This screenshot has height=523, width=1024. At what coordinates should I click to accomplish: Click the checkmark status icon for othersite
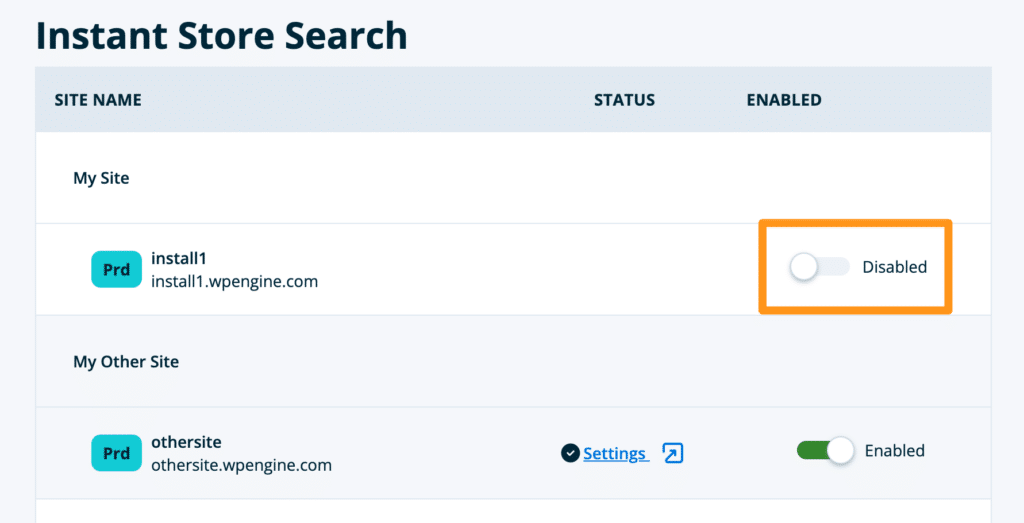[570, 453]
